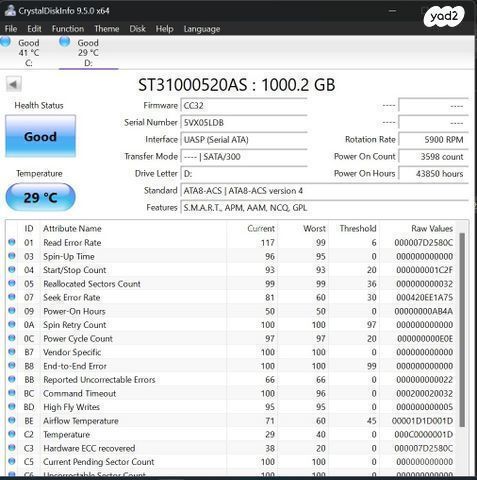Screen dimensions: 477x480
Task: Click the Serial Number field
Action: pyautogui.click(x=244, y=123)
